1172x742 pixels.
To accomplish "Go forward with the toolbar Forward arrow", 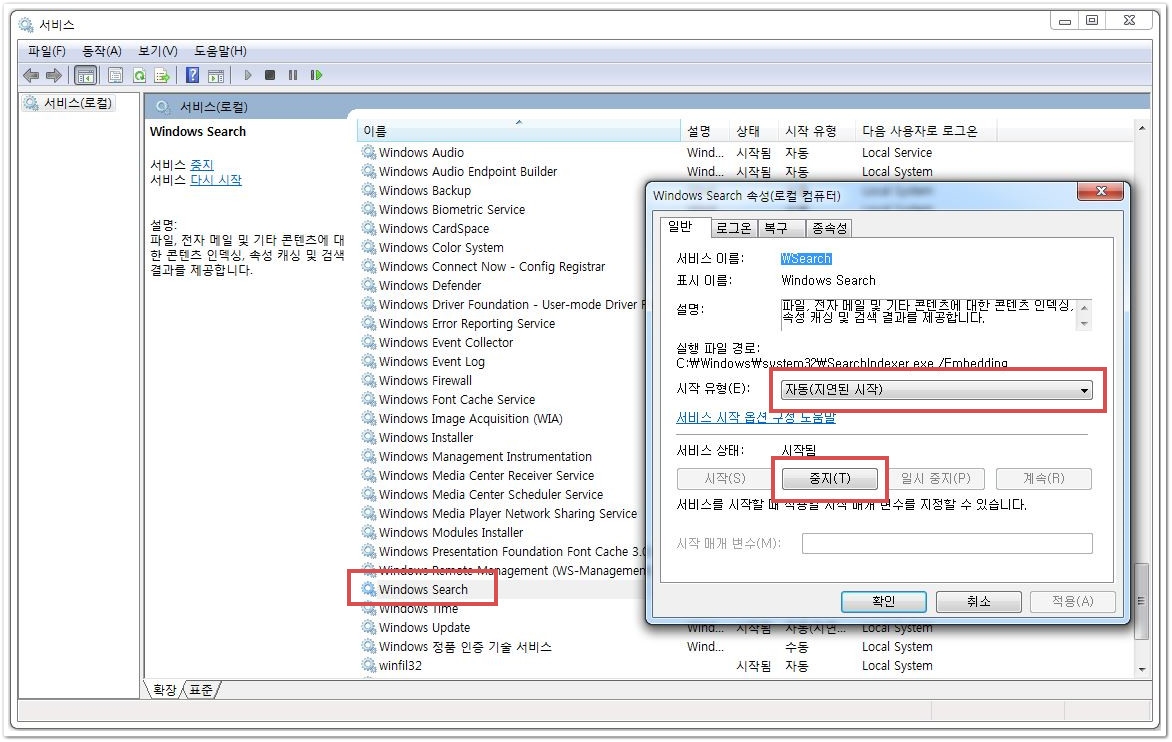I will tap(54, 75).
